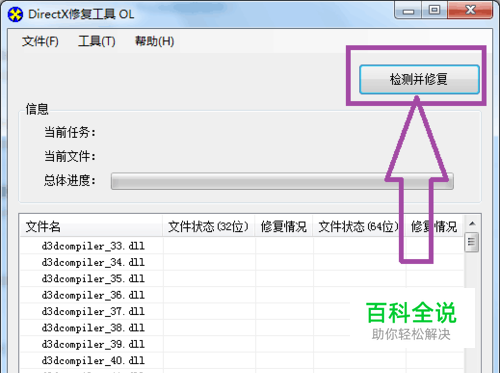Viewport: 500px width, 373px height.
Task: Open the 帮助(H) menu
Action: tap(154, 41)
